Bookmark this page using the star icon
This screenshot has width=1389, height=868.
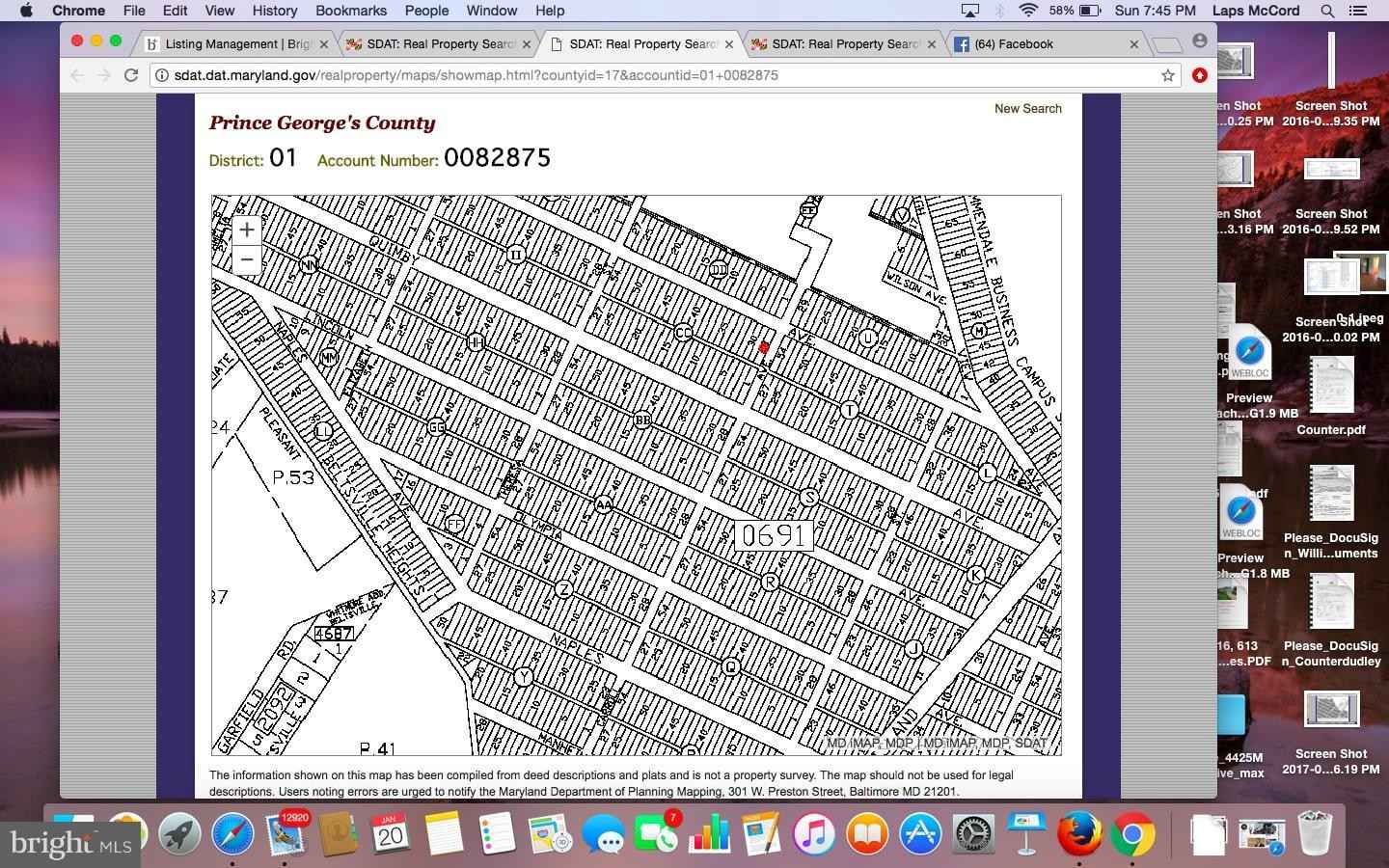1167,75
